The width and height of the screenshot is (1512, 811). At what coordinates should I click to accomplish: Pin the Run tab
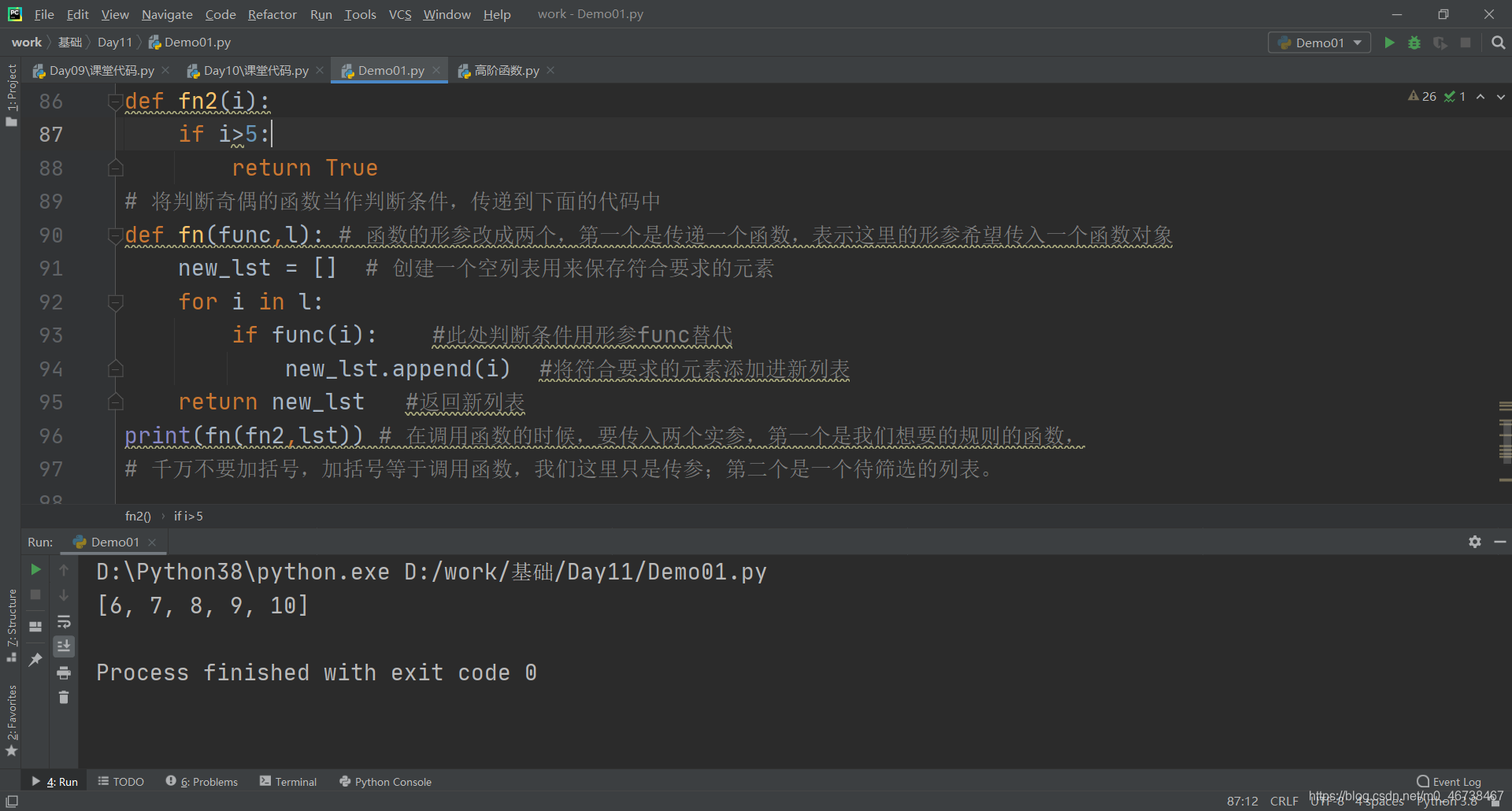[35, 660]
